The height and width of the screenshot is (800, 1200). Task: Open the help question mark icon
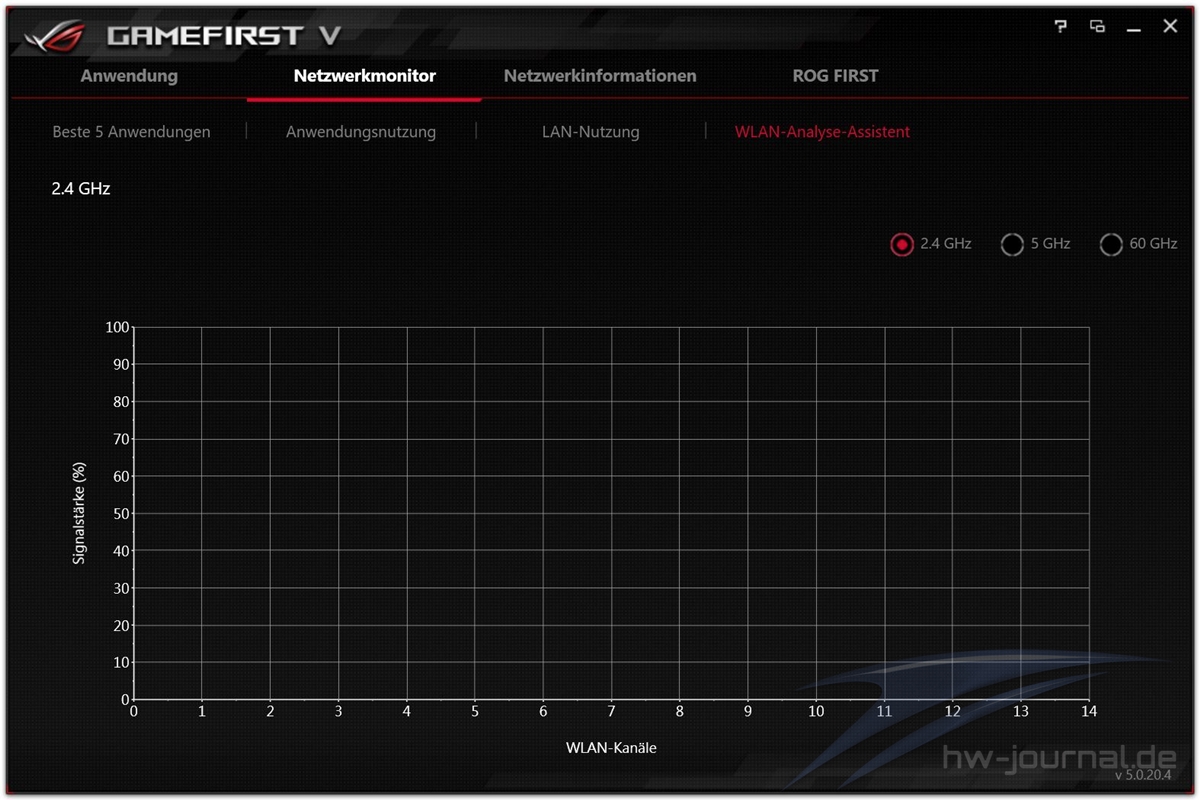1061,27
